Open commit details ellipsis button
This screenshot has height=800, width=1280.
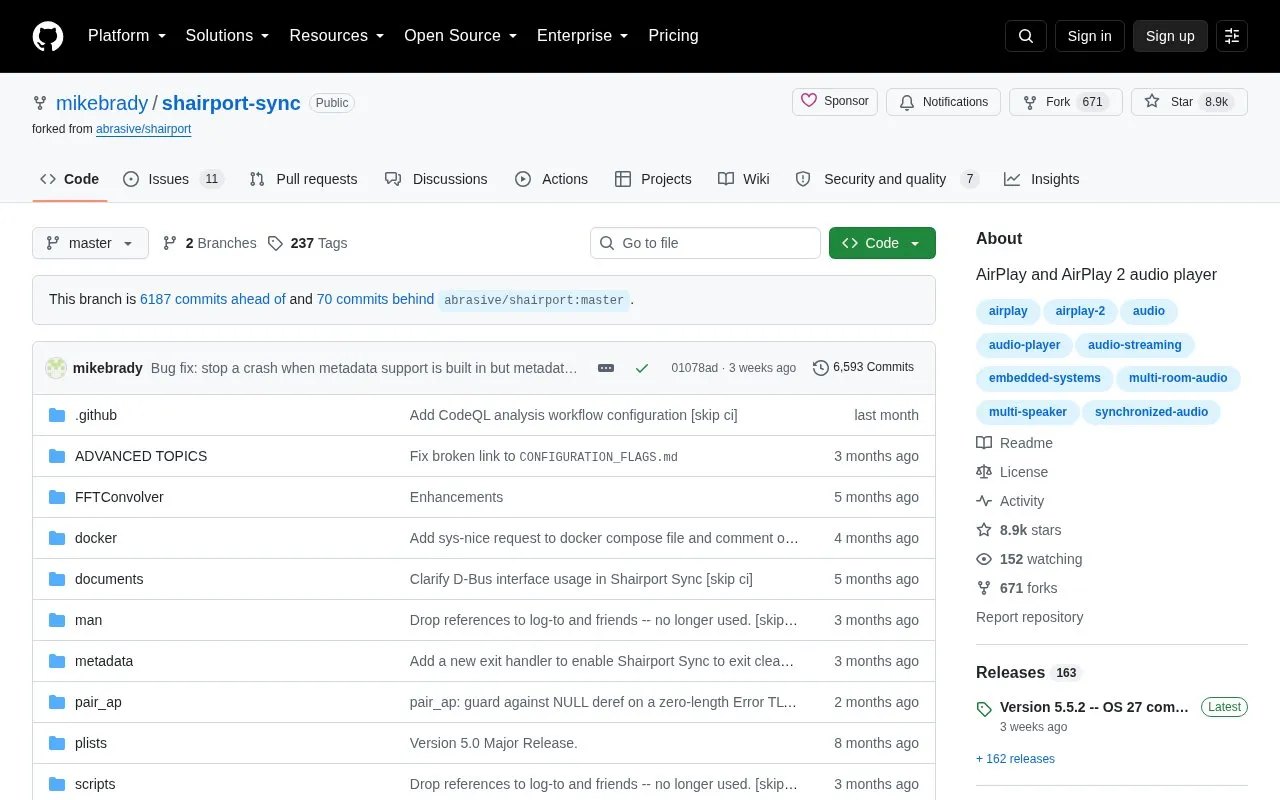606,368
